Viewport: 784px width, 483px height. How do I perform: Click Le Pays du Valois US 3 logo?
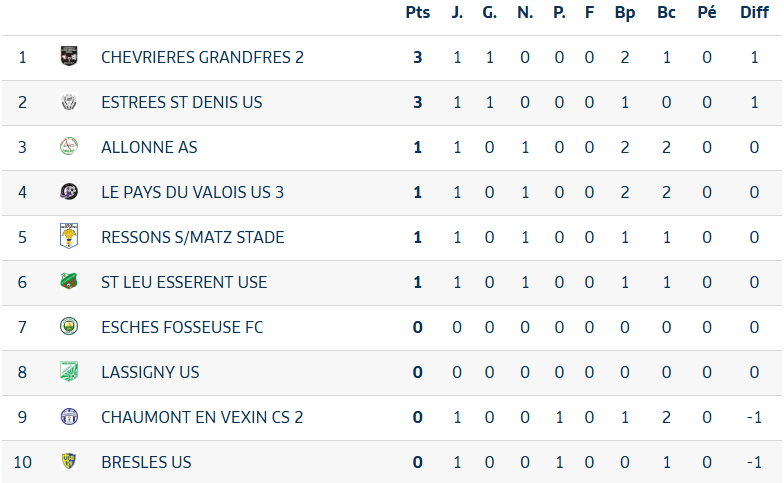pos(69,192)
